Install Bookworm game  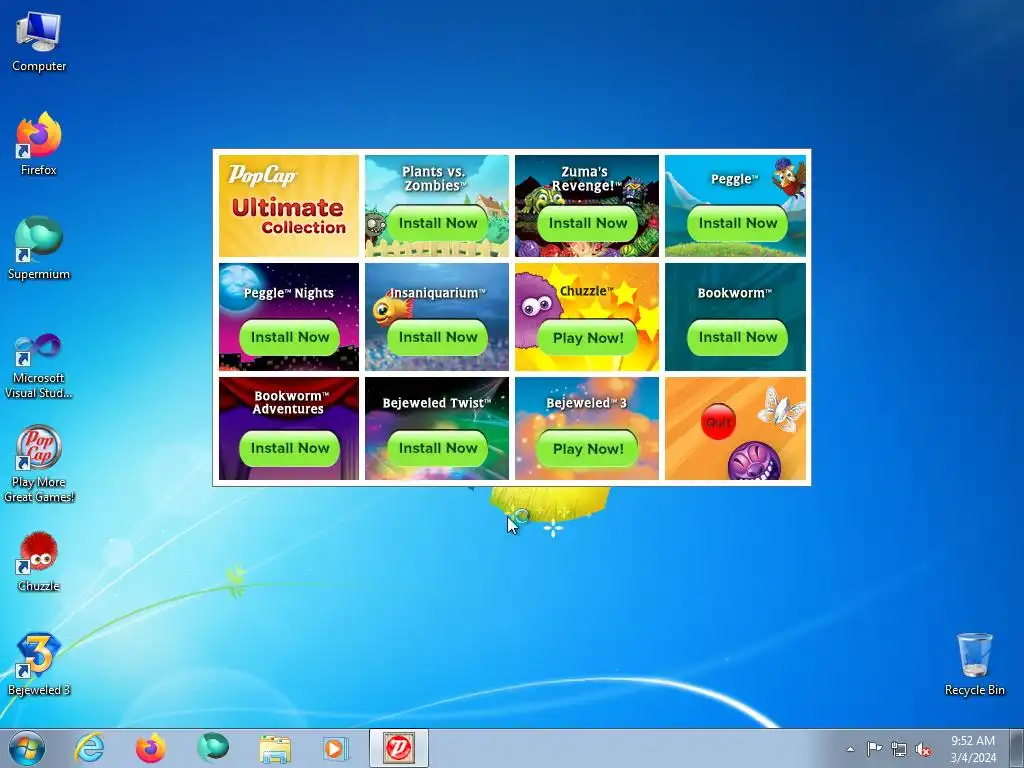click(737, 338)
